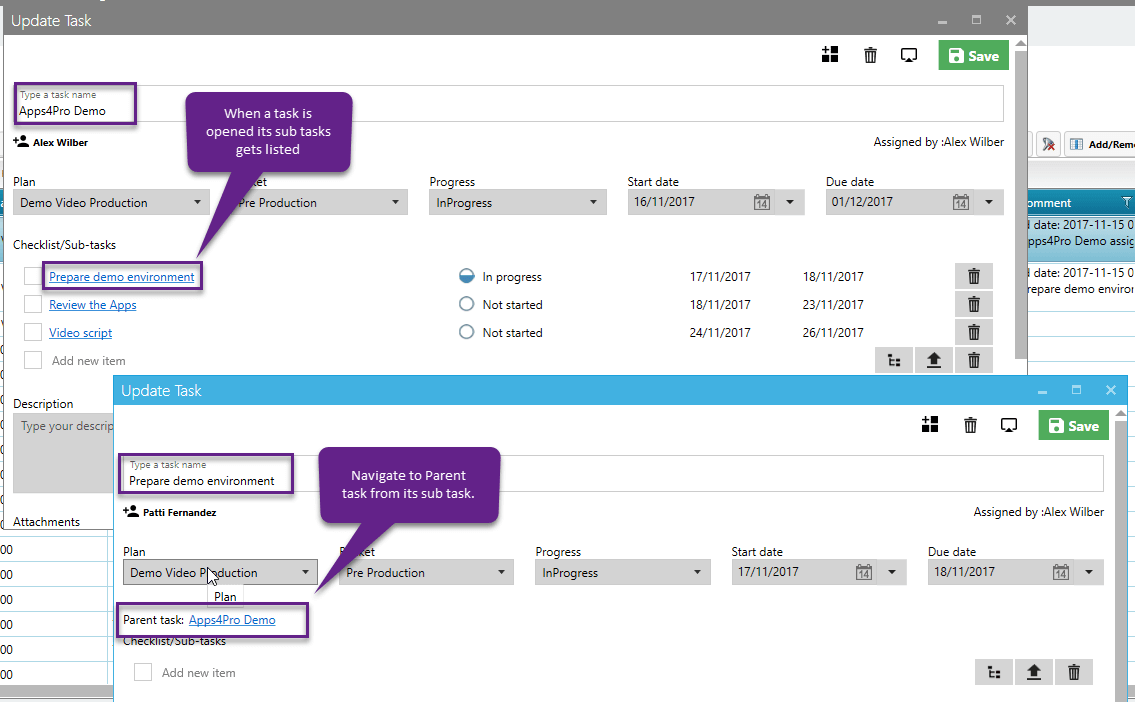1135x702 pixels.
Task: Click the clear filter icon next to Add/Remove
Action: [1048, 144]
